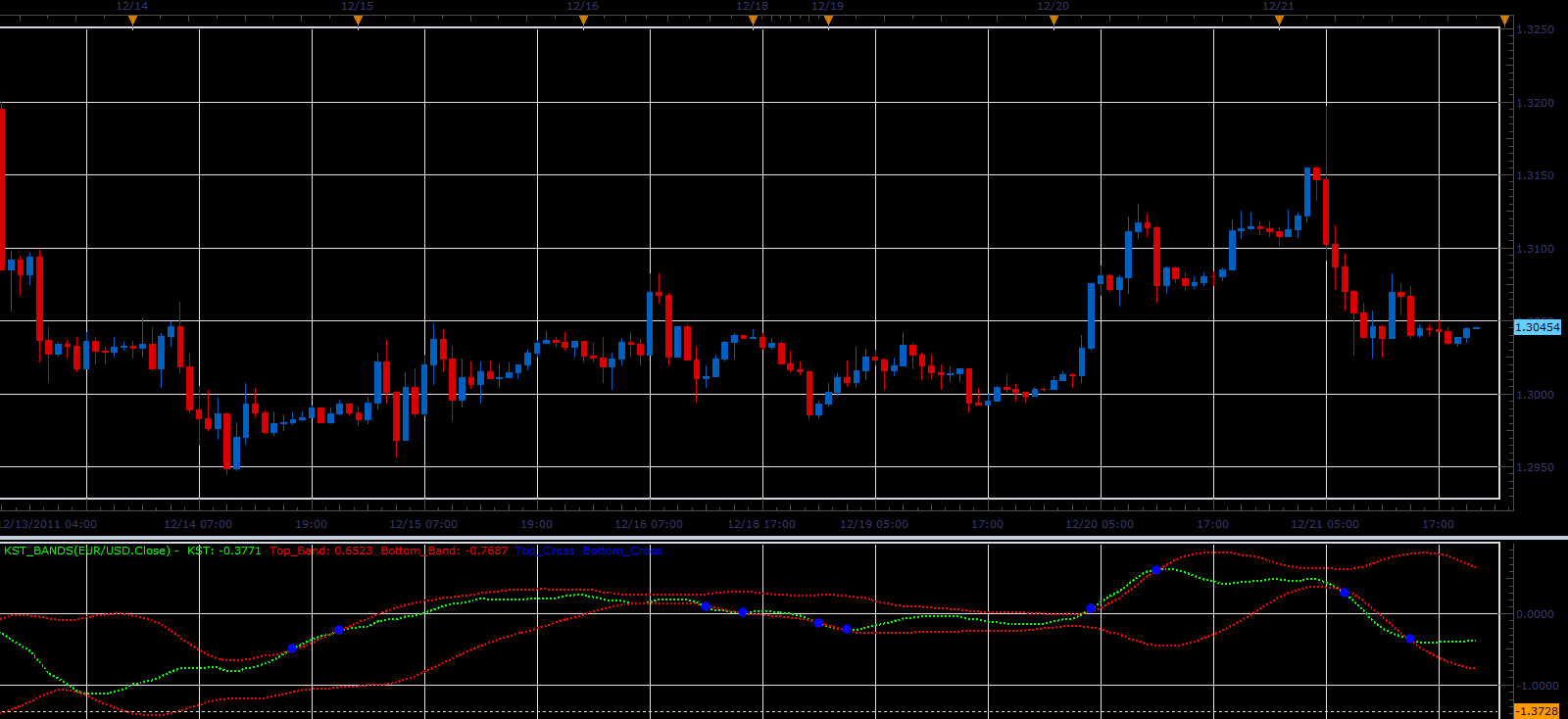Click the 0.0000 indicator axis label

(x=1535, y=614)
